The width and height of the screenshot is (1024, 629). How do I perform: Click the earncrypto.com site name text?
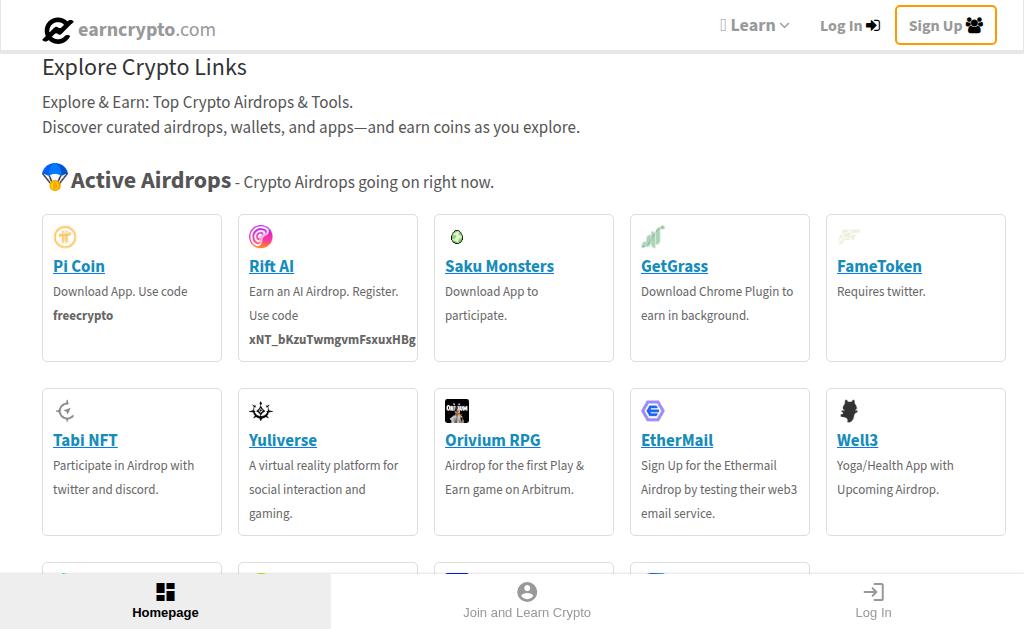(x=147, y=29)
